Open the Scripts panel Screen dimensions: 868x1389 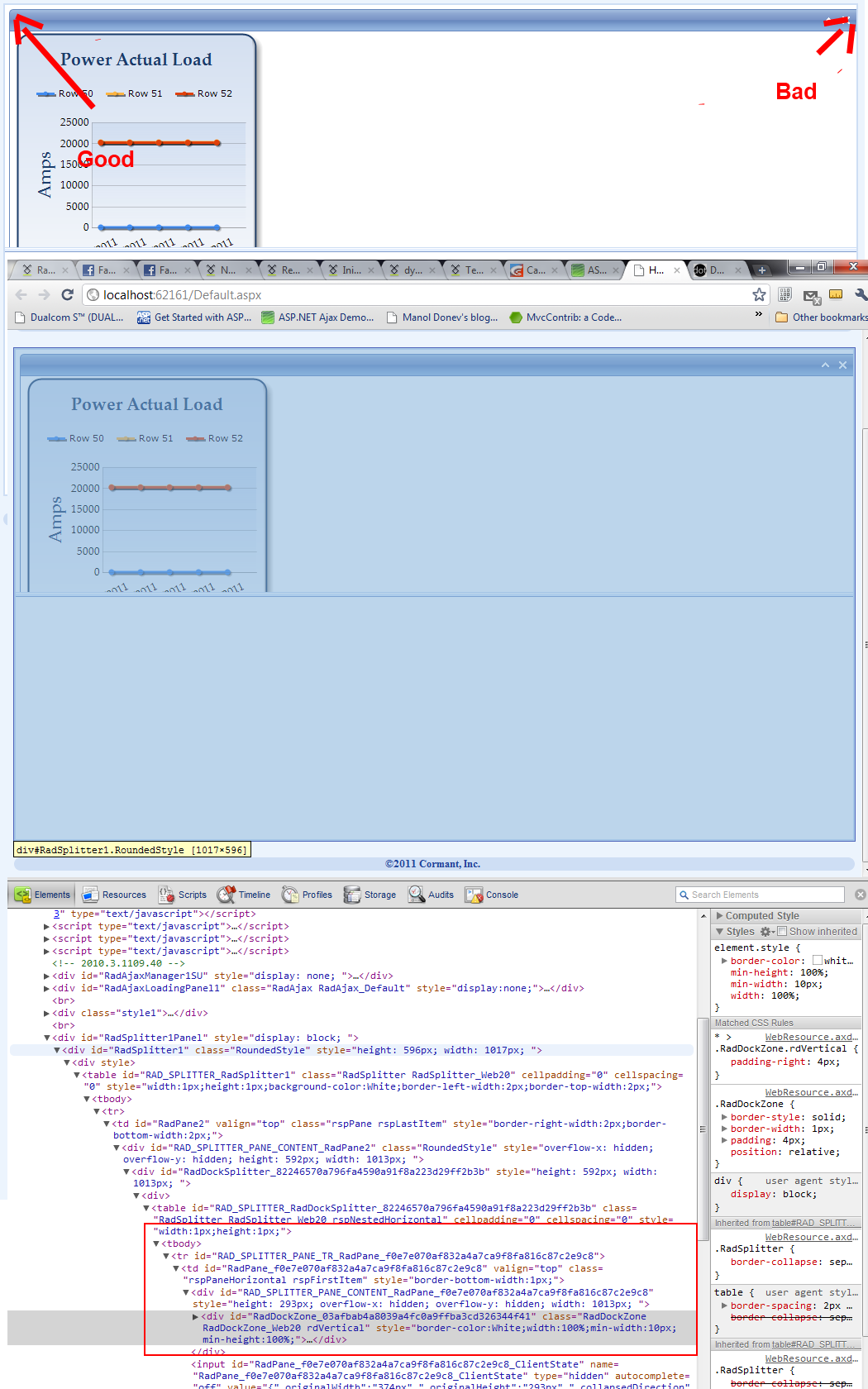tap(183, 895)
